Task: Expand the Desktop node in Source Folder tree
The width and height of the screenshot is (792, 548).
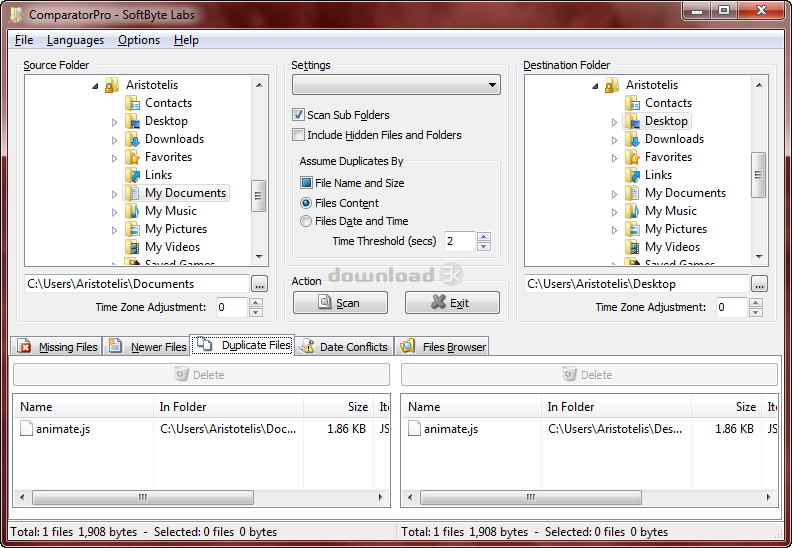Action: coord(114,122)
